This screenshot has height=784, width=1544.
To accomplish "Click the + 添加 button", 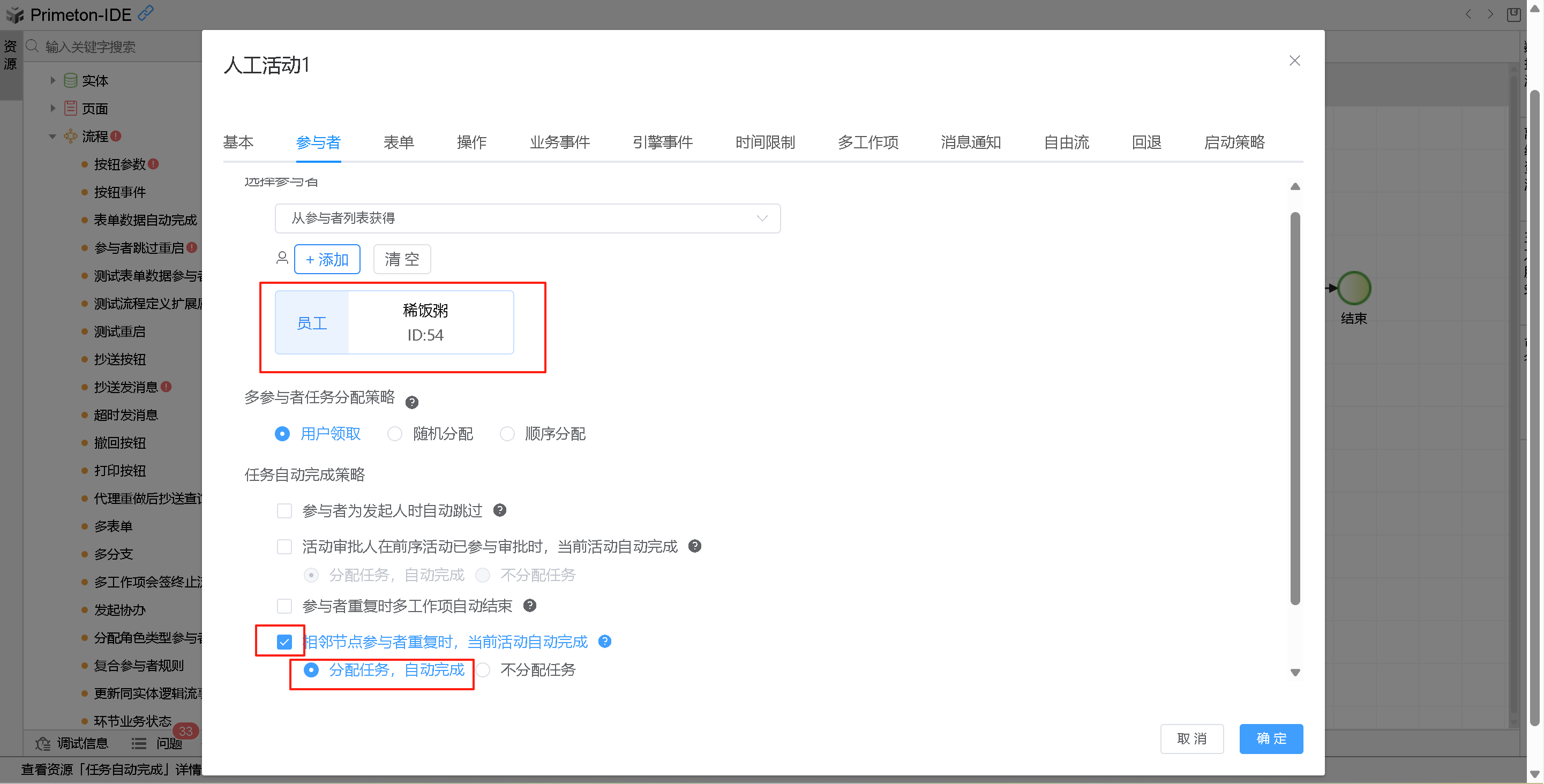I will [x=327, y=259].
